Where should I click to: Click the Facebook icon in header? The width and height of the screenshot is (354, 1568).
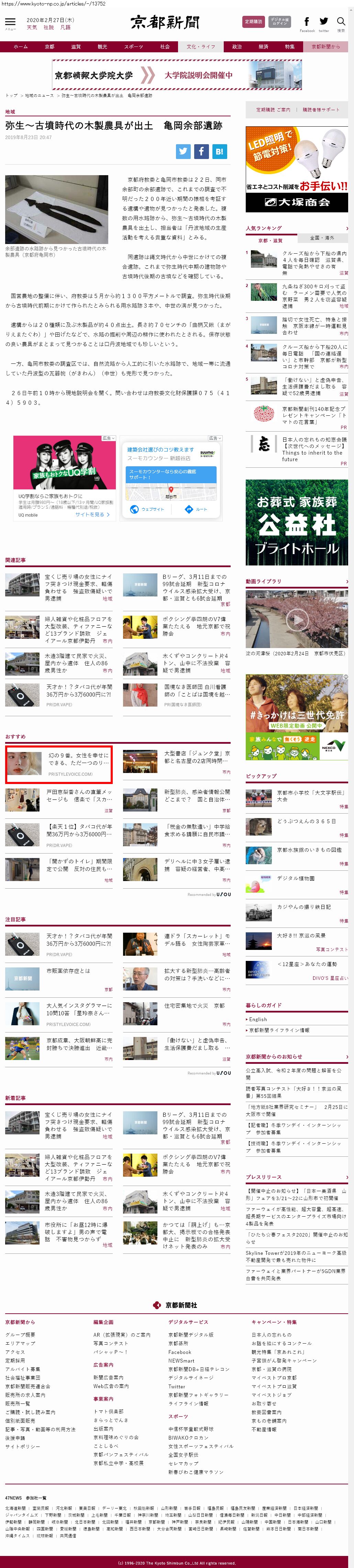[307, 22]
